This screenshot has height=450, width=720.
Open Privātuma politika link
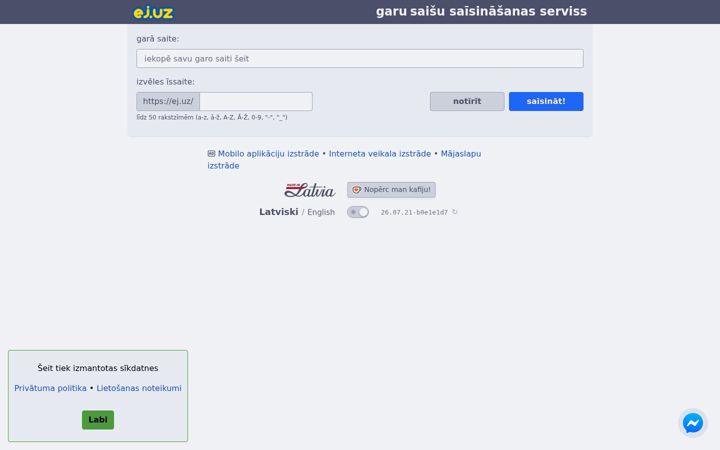[50, 388]
